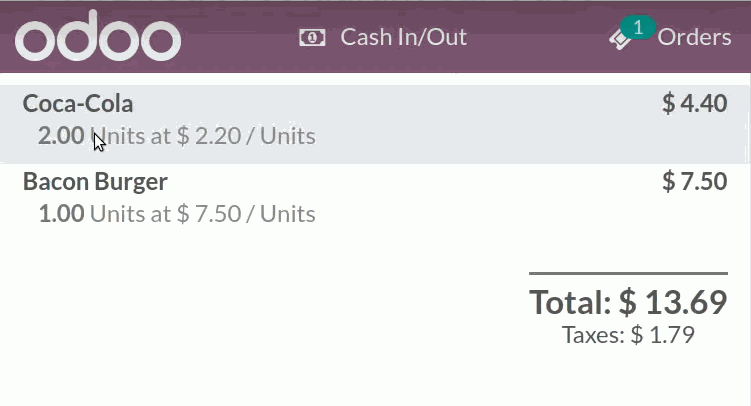Image resolution: width=751 pixels, height=406 pixels.
Task: Click the cash banknote icon
Action: pyautogui.click(x=312, y=37)
